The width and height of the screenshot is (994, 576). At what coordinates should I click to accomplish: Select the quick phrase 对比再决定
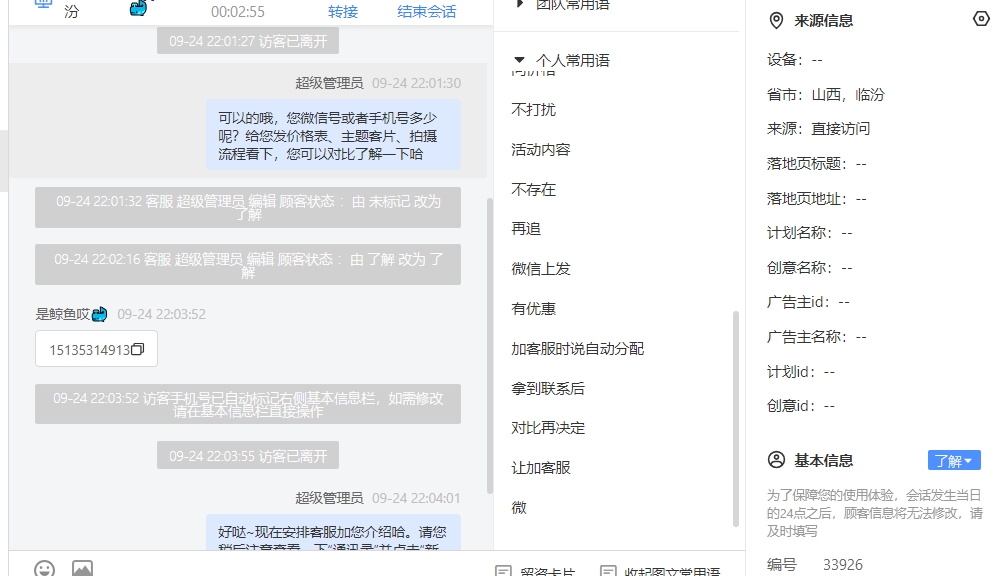point(548,428)
